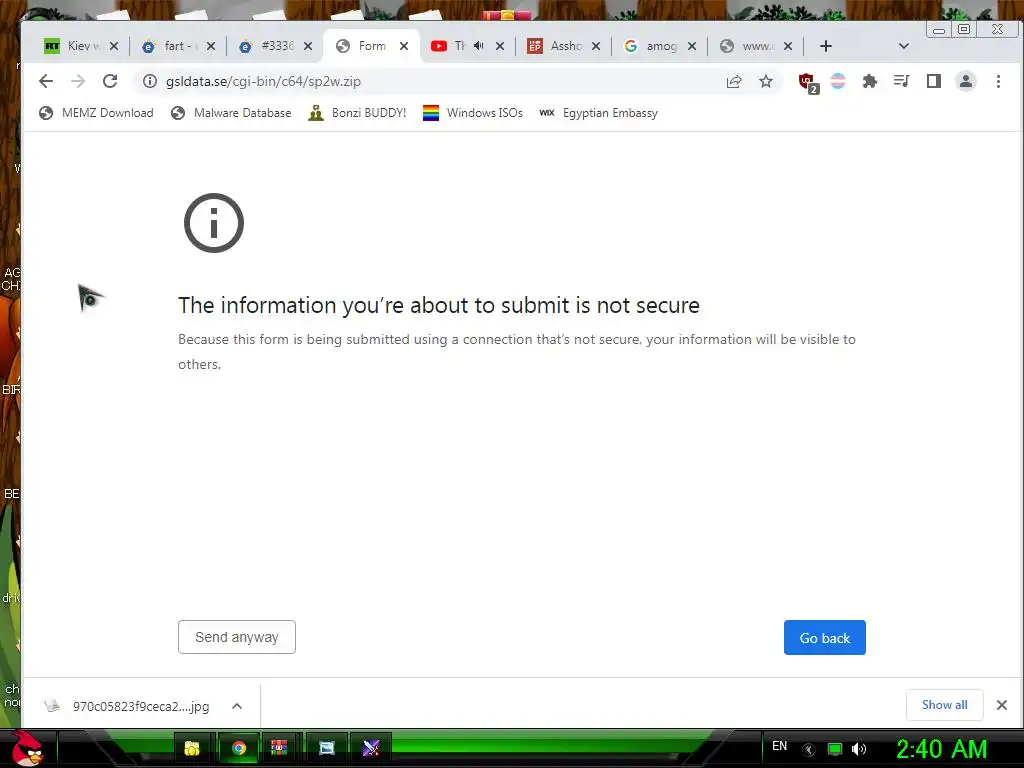This screenshot has width=1024, height=768.
Task: Open Windows ISOs bookmark
Action: (x=473, y=113)
